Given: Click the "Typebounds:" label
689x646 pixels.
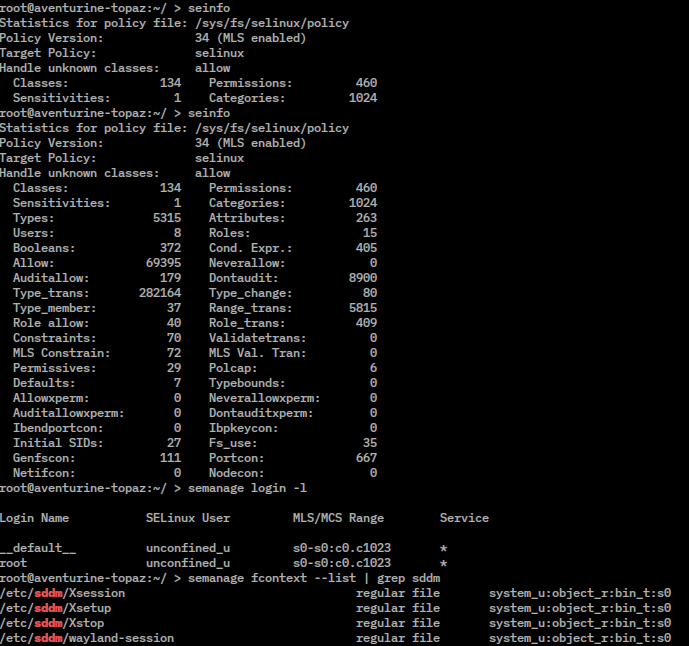Looking at the screenshot, I should pos(247,383).
